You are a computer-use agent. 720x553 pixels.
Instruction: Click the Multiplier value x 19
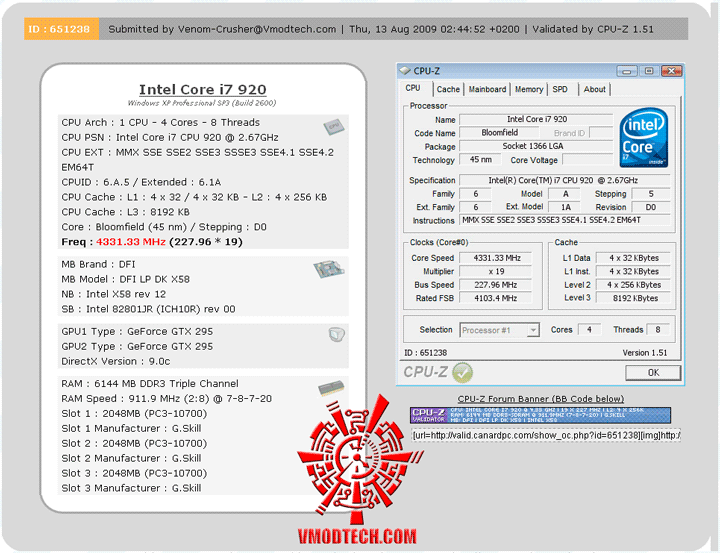[495, 271]
